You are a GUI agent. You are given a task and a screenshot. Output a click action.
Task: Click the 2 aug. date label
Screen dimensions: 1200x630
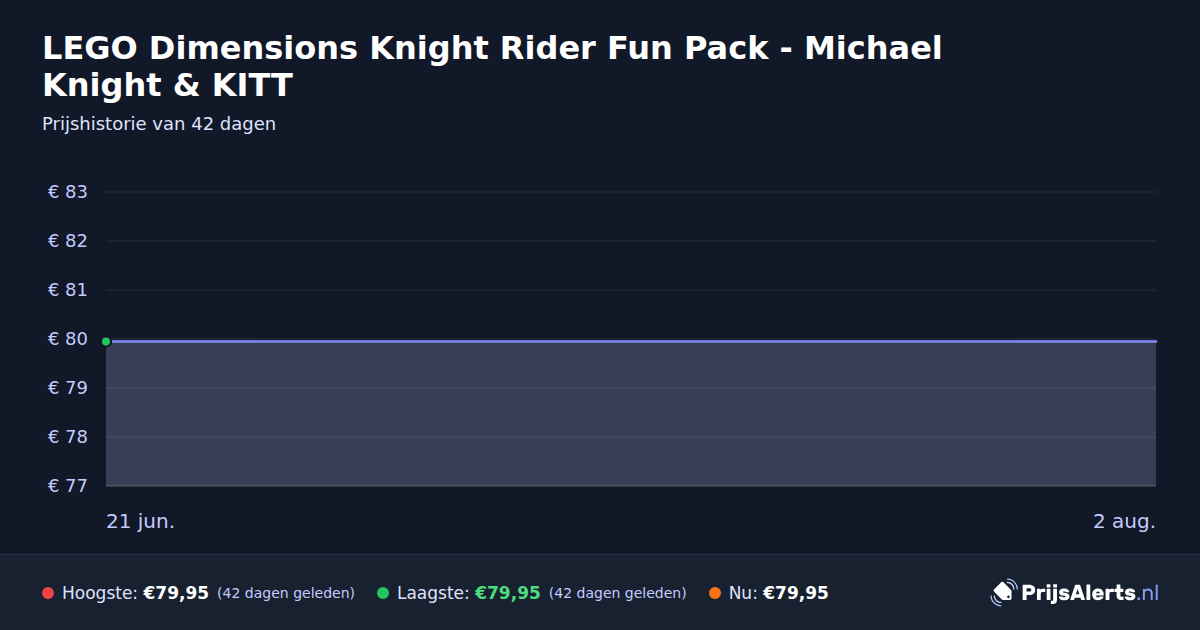pyautogui.click(x=1124, y=521)
